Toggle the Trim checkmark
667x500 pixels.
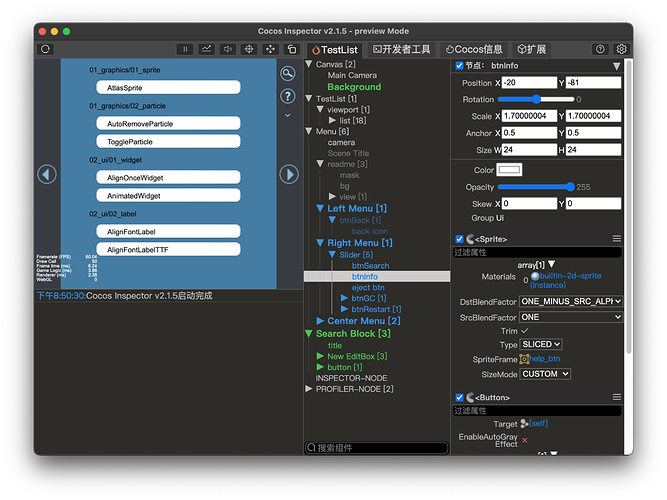pos(524,331)
